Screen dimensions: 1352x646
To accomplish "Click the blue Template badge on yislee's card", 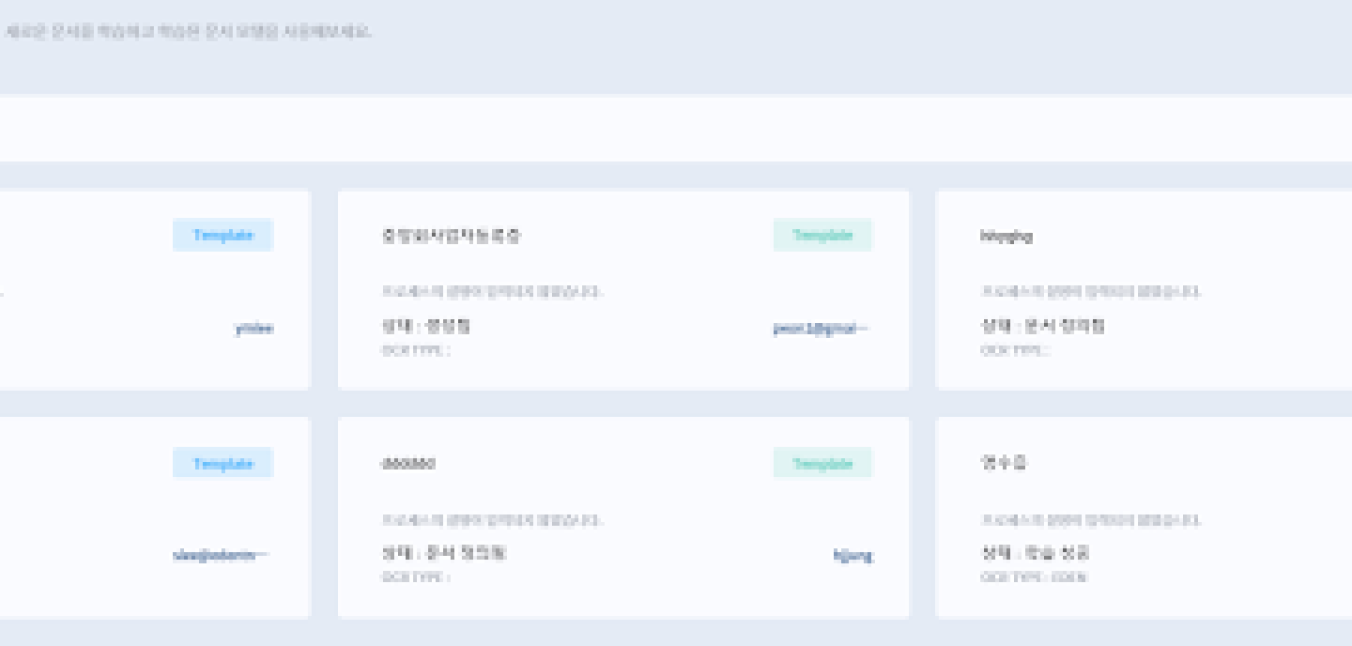I will tap(223, 235).
